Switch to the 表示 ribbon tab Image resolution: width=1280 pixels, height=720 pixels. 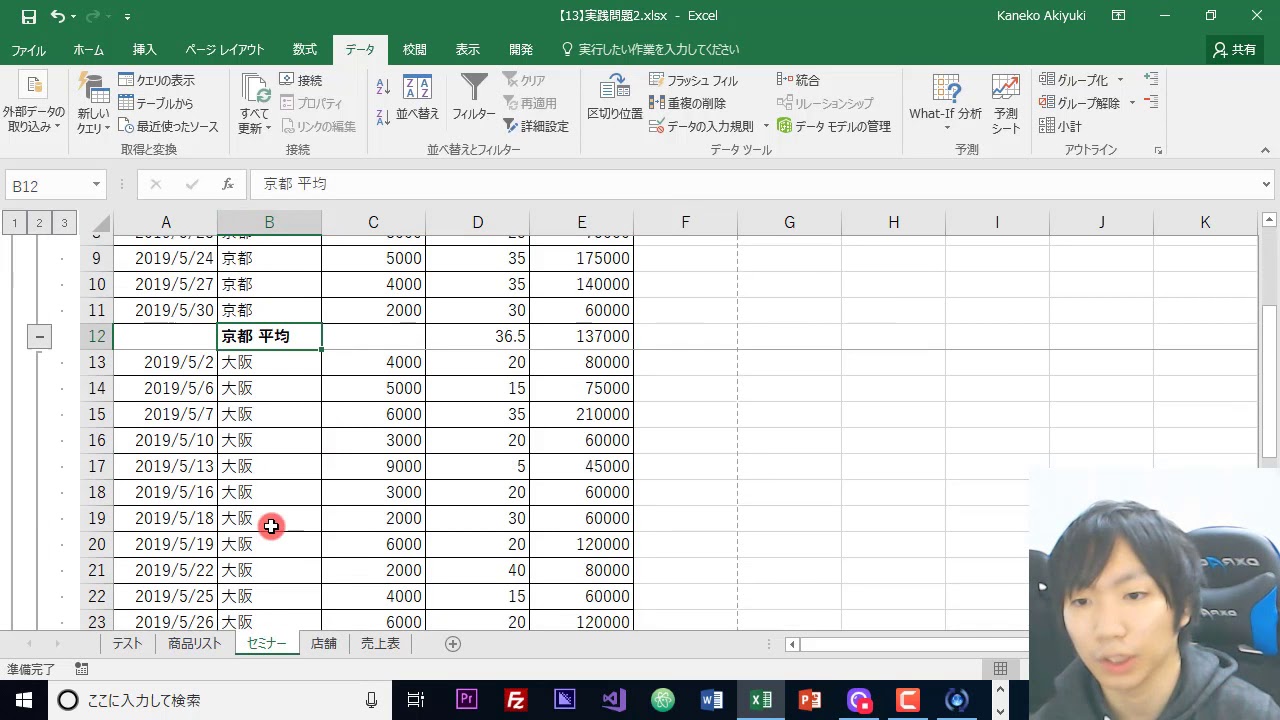(x=467, y=50)
